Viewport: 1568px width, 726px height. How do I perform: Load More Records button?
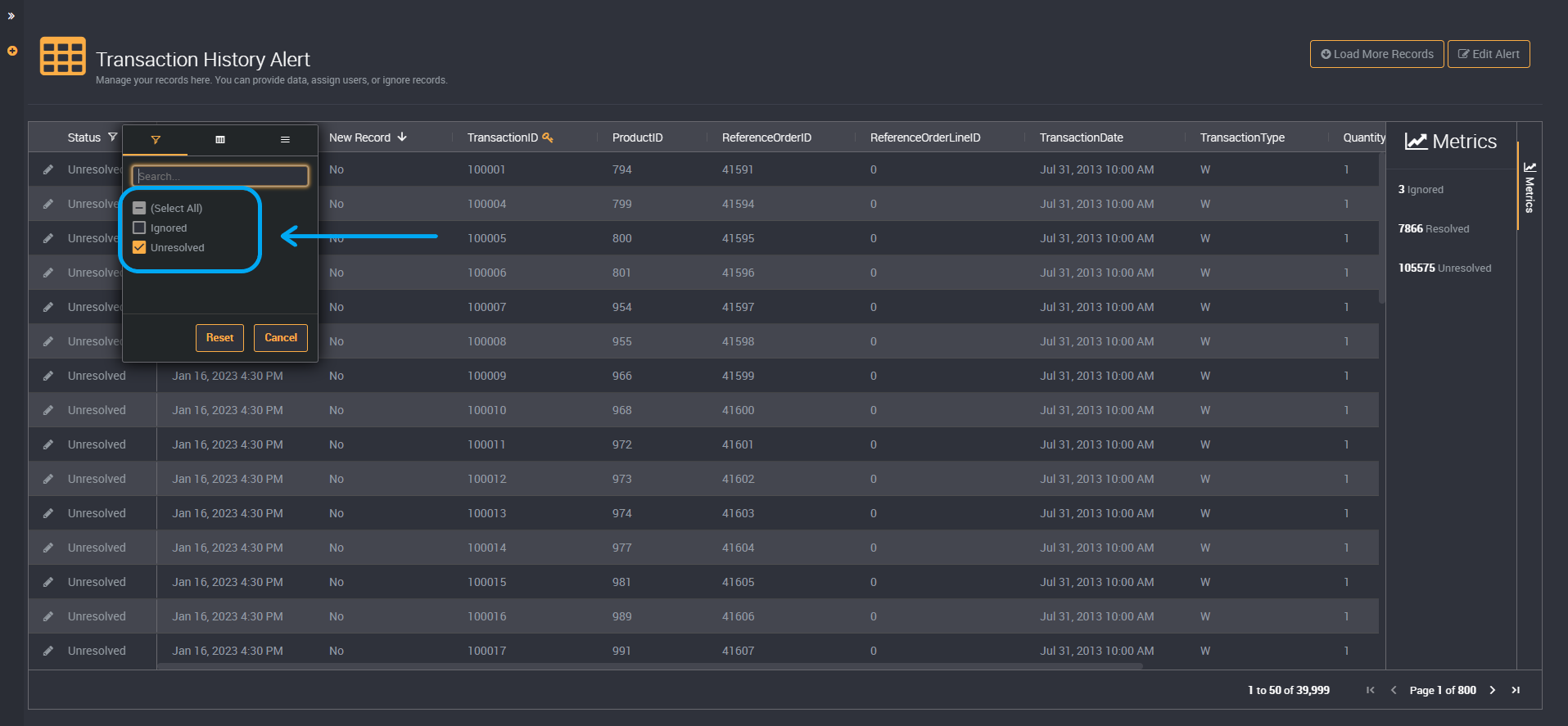coord(1376,54)
